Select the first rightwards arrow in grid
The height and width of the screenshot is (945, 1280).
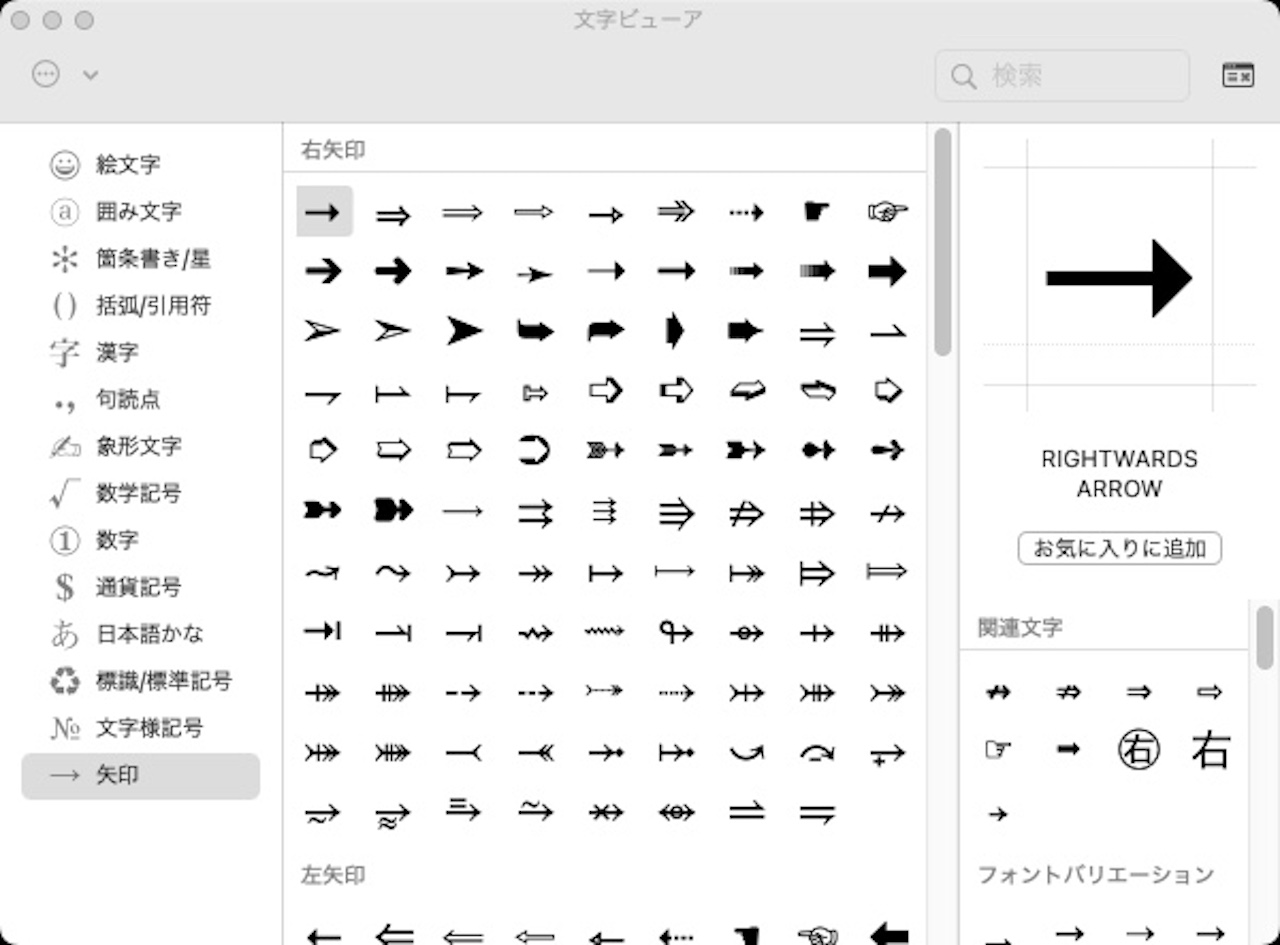pos(324,211)
